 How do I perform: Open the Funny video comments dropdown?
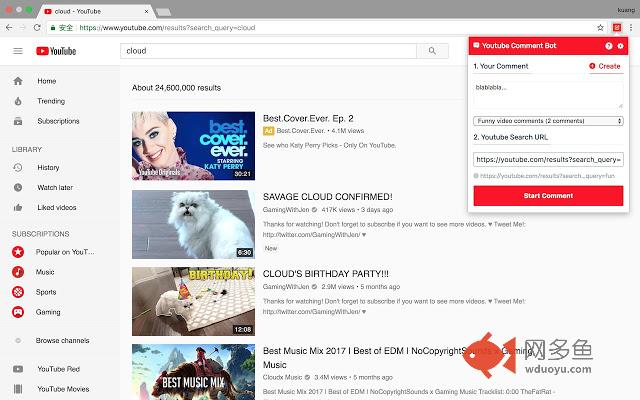[x=548, y=121]
